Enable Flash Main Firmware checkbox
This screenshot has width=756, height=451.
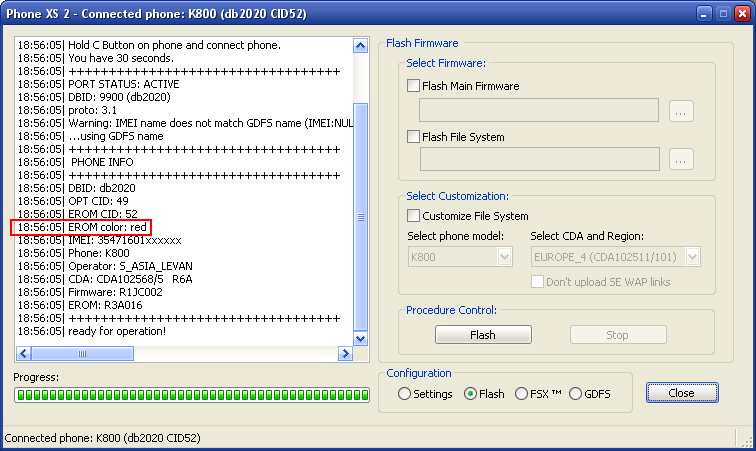(x=414, y=86)
